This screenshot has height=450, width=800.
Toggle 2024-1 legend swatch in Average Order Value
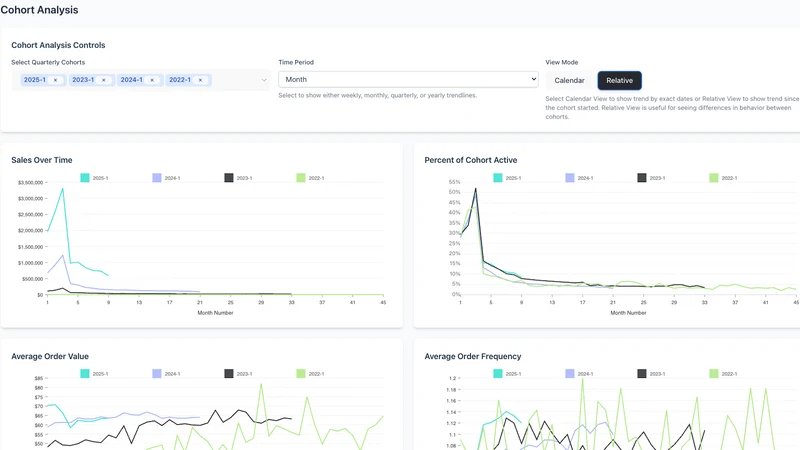point(157,373)
